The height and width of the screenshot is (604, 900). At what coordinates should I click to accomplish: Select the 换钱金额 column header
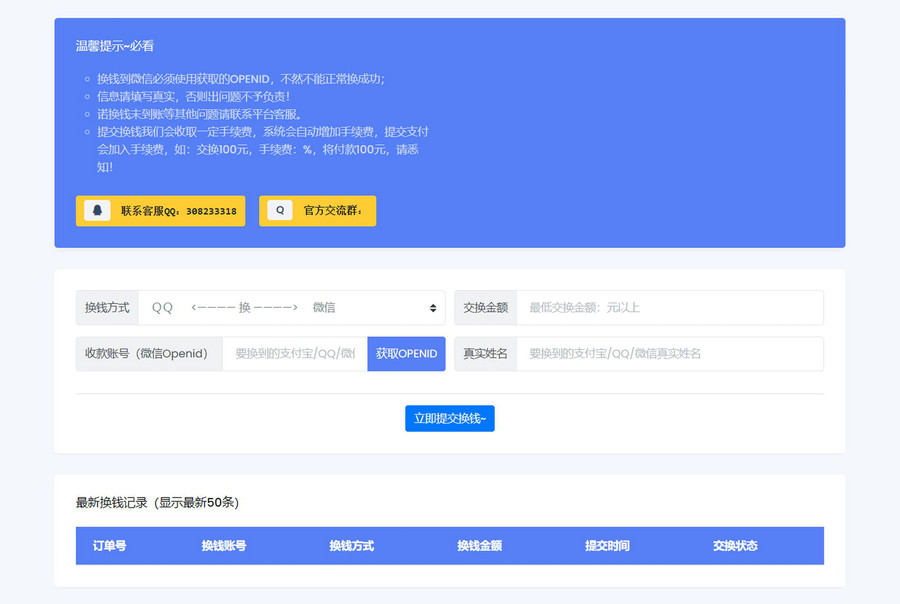pos(481,546)
